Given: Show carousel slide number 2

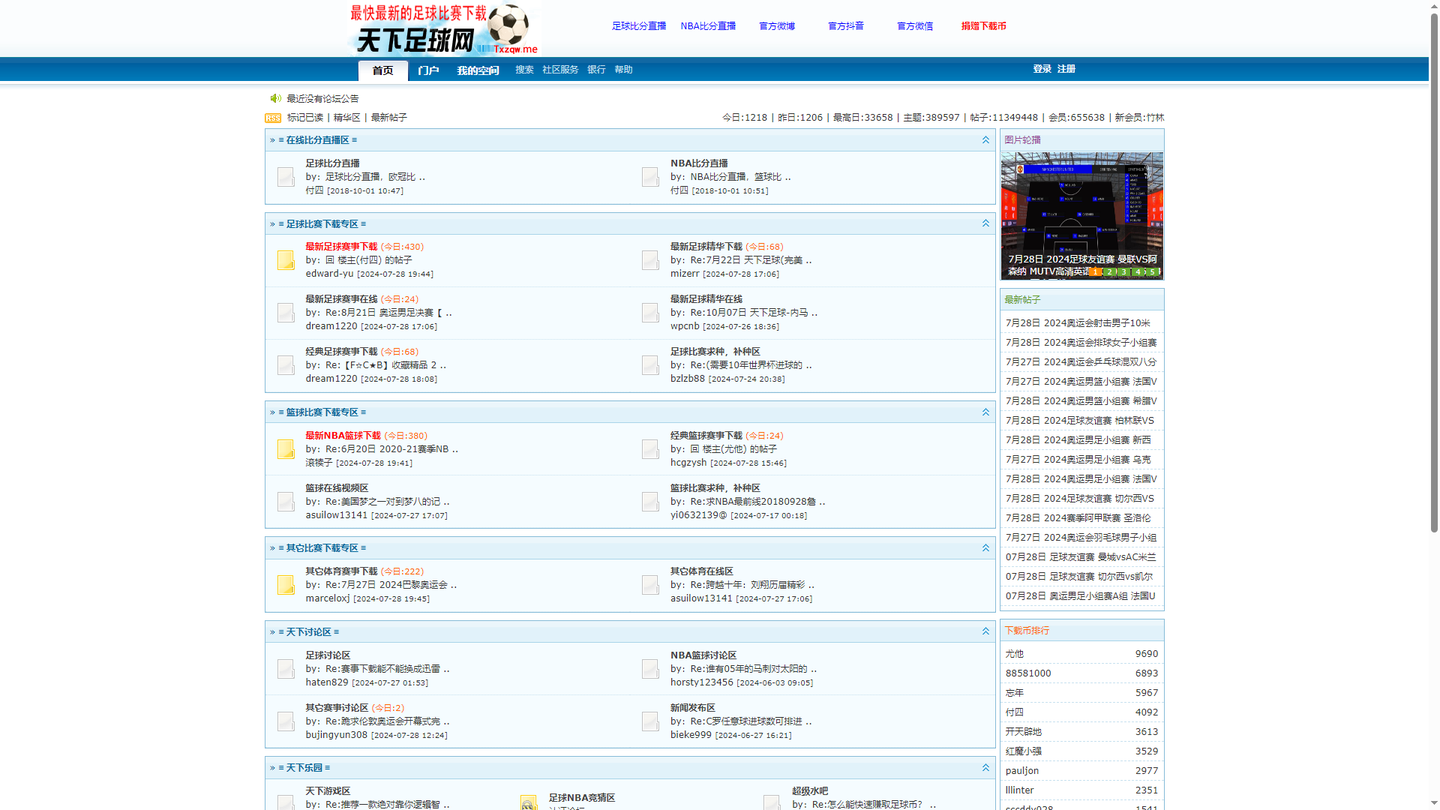Looking at the screenshot, I should point(1109,272).
